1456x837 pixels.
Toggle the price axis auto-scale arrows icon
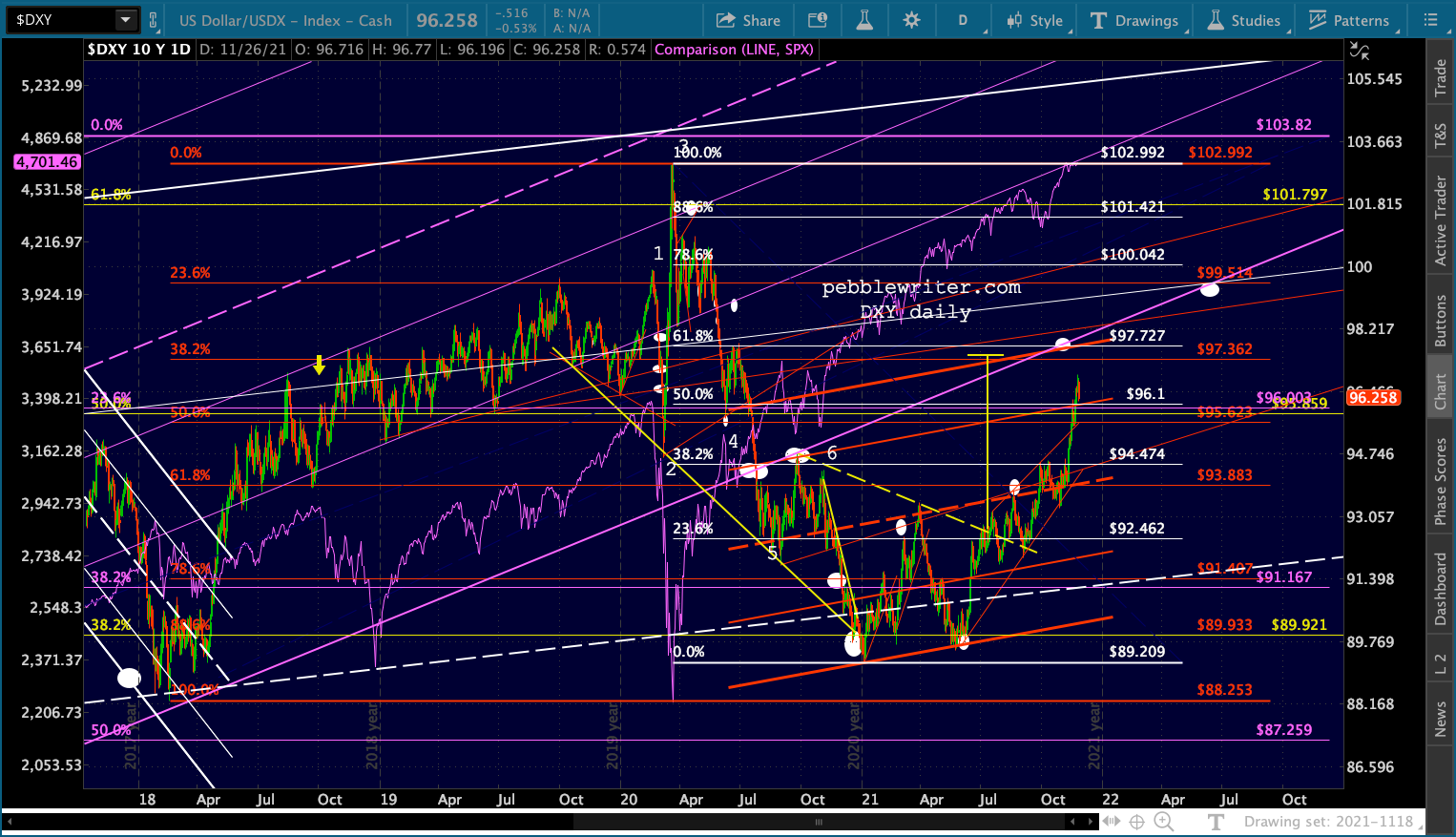(x=1360, y=51)
